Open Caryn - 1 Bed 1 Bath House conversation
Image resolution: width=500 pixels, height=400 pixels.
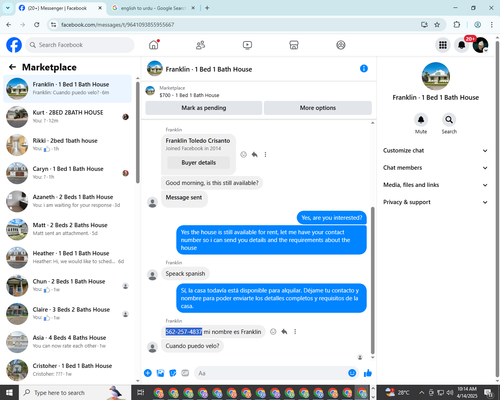click(68, 173)
